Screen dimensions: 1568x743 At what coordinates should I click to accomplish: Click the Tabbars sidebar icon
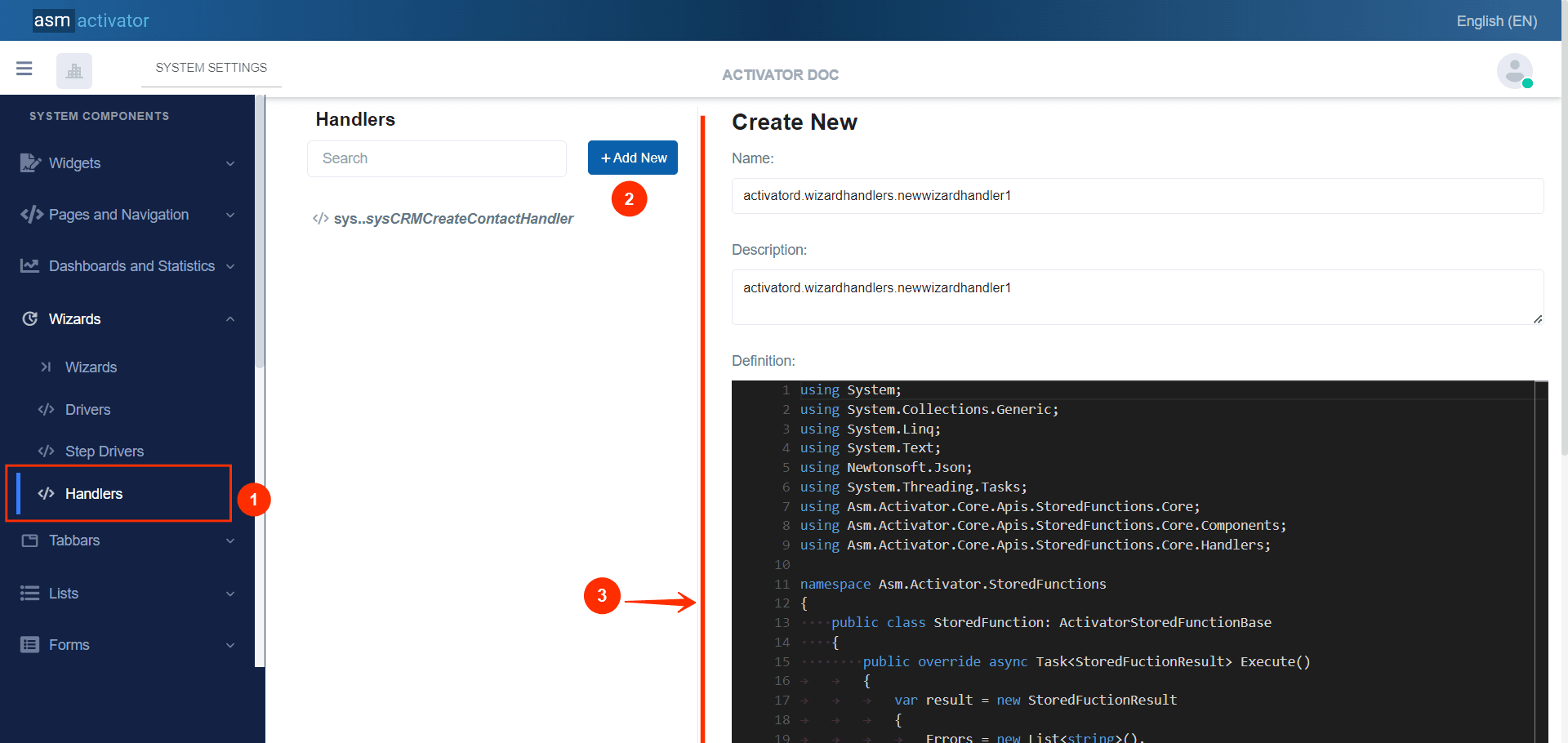pyautogui.click(x=30, y=541)
